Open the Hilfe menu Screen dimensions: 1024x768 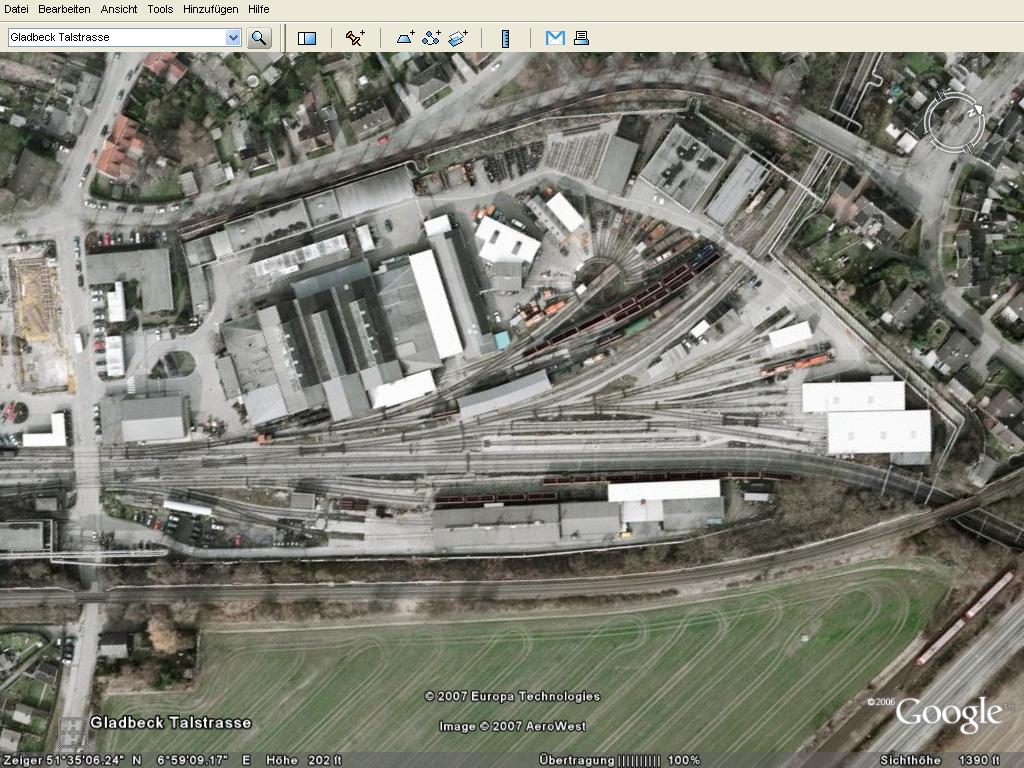[x=258, y=9]
